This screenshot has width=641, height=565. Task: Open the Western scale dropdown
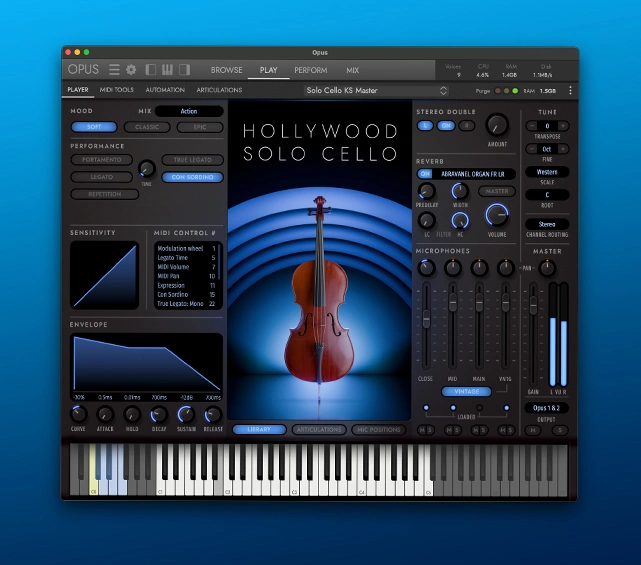tap(547, 172)
